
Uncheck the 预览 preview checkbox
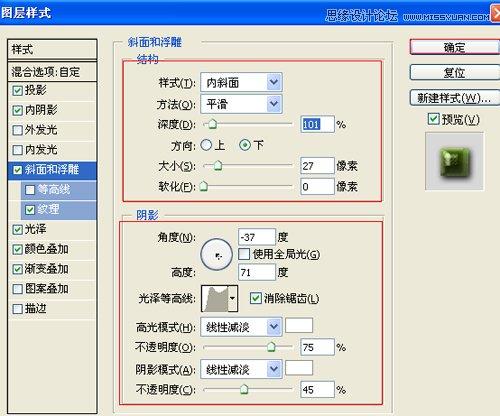click(x=433, y=119)
